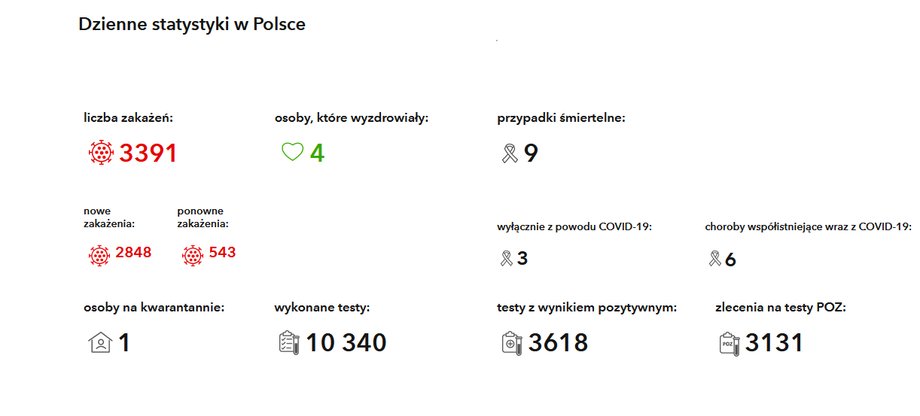
Task: Click the 'liczba zakażeń' label
Action: click(129, 118)
